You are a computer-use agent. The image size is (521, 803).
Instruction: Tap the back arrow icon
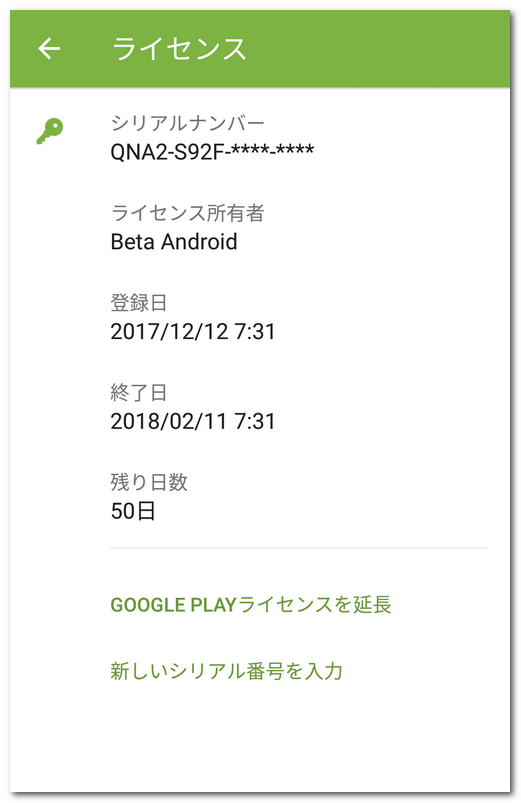[49, 49]
